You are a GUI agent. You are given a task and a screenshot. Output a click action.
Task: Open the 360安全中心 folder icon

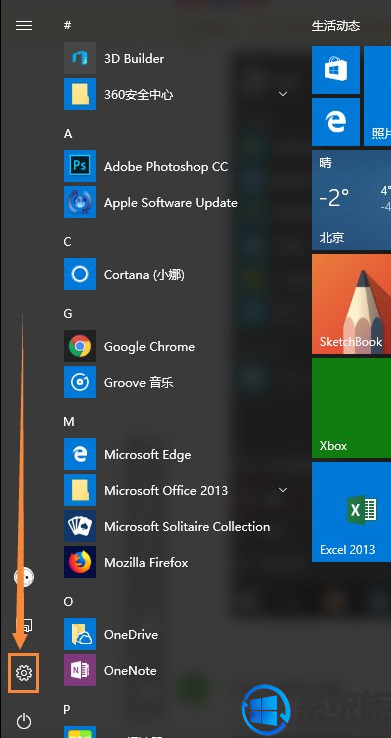point(80,94)
